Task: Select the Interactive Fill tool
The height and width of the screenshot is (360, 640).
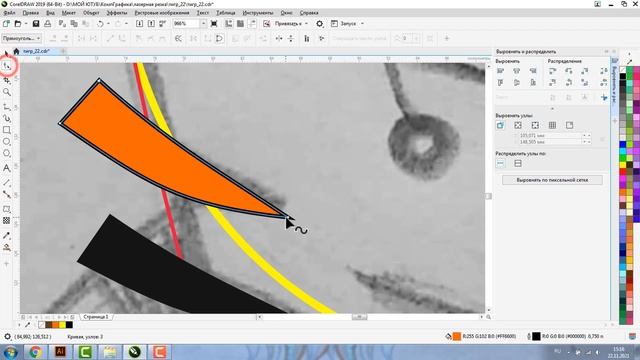Action: pos(7,247)
